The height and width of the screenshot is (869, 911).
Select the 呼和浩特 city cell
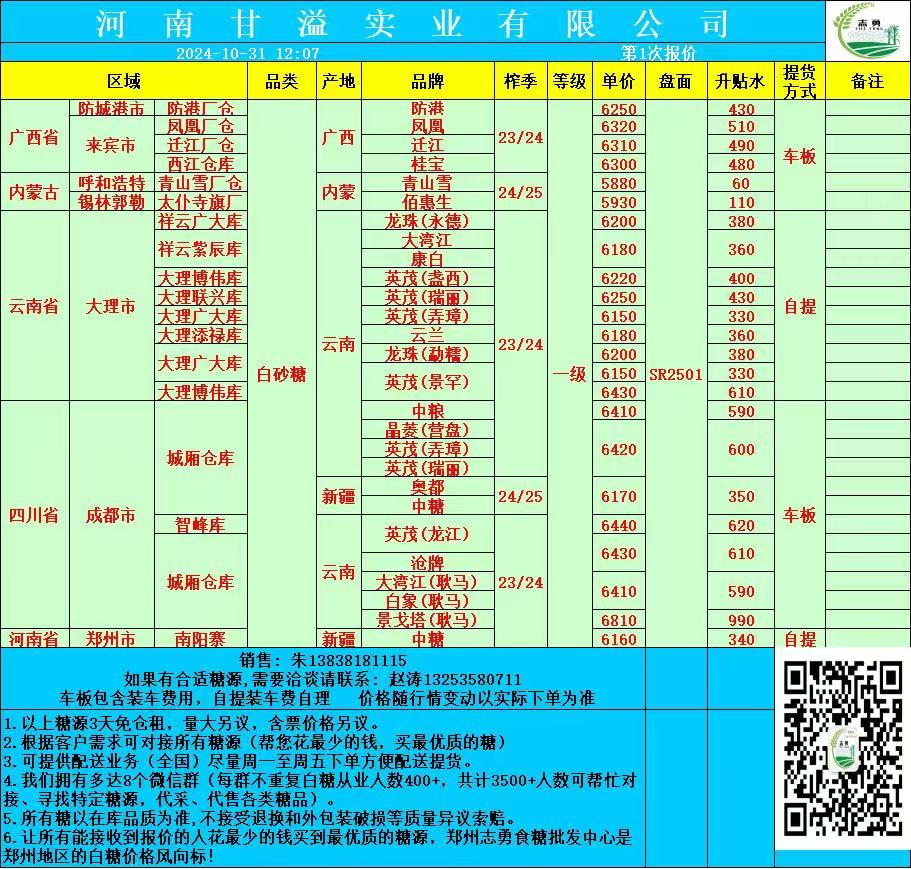click(x=112, y=183)
